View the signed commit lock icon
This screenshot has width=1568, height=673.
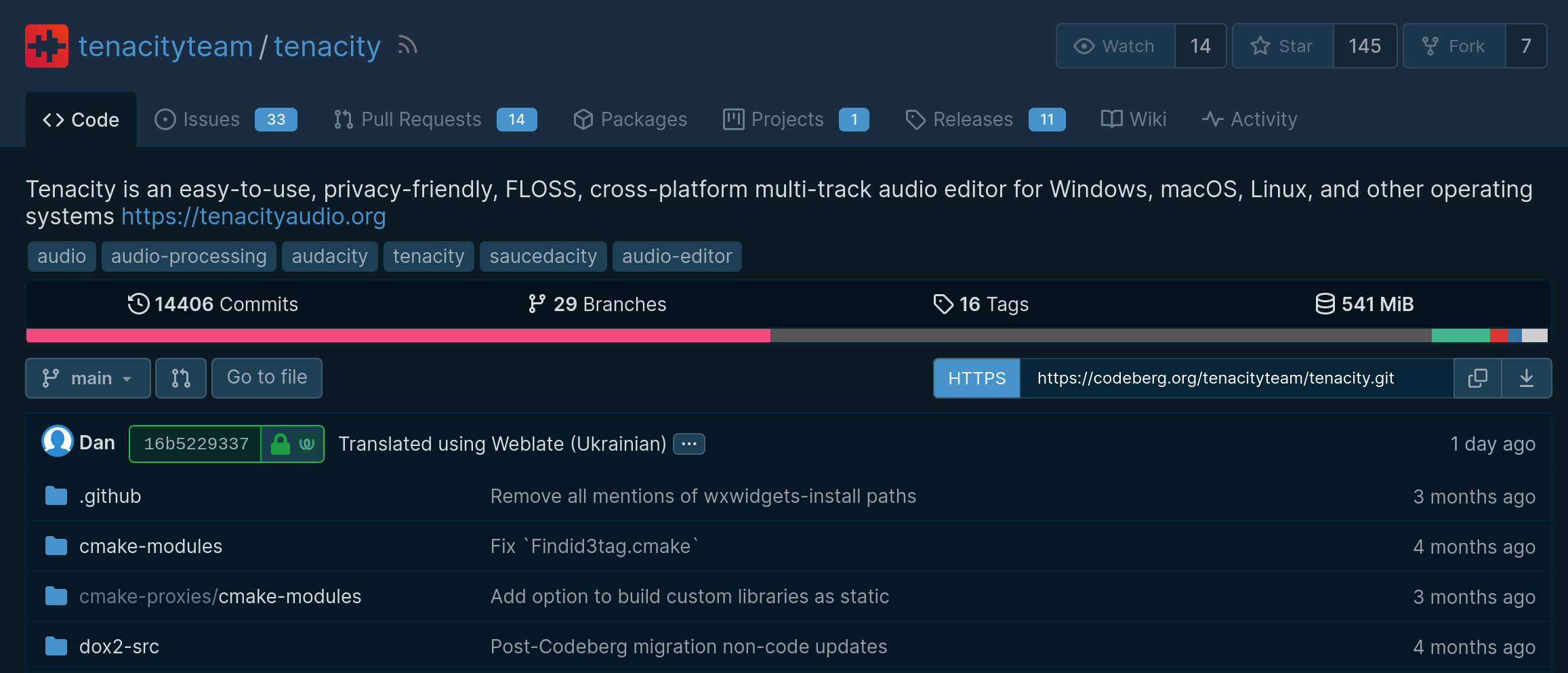point(280,444)
